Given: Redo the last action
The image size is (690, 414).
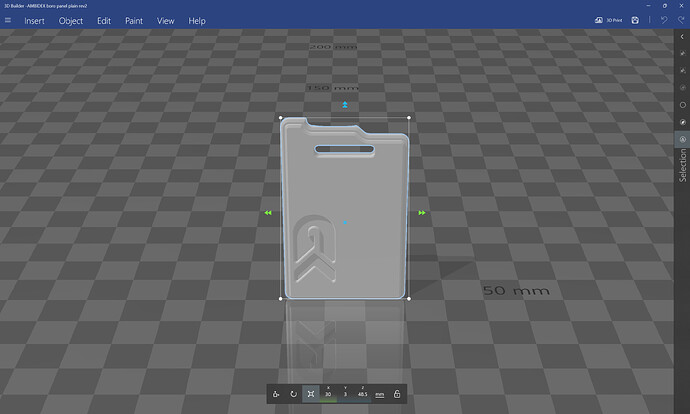Looking at the screenshot, I should coord(681,20).
